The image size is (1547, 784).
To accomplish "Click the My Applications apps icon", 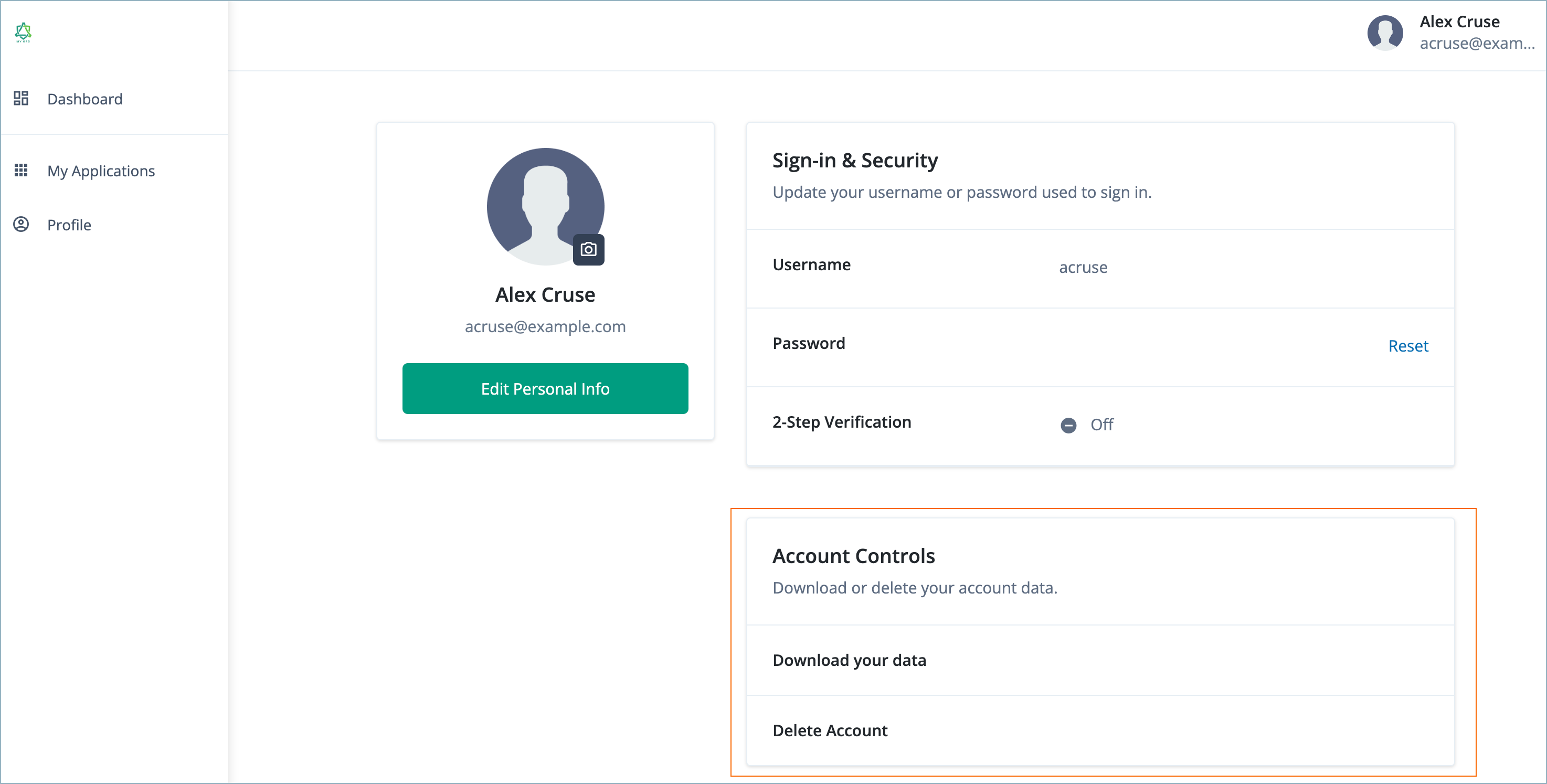I will point(21,171).
